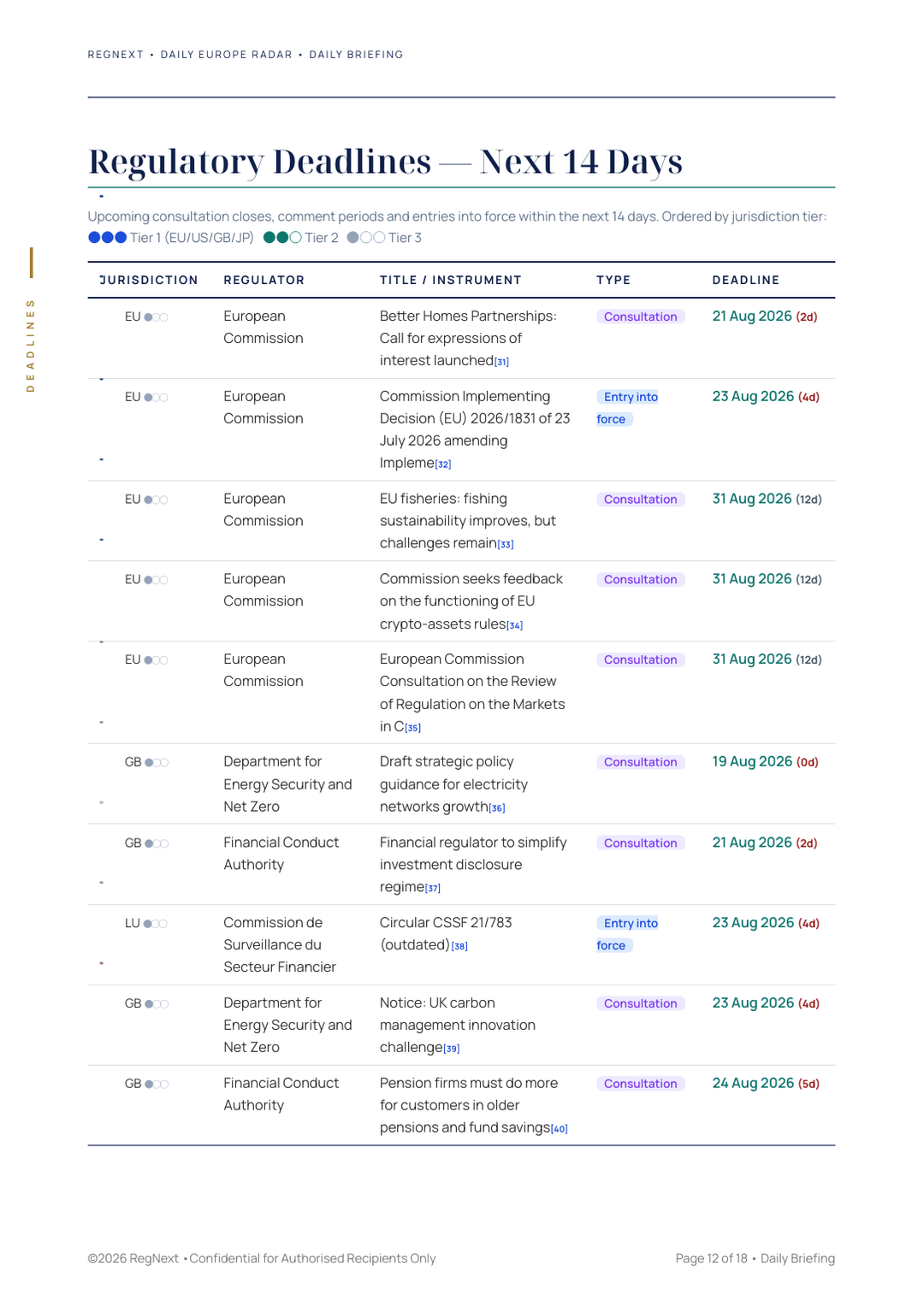Open footnote reference [33]
This screenshot has width=924, height=1307.
506,545
